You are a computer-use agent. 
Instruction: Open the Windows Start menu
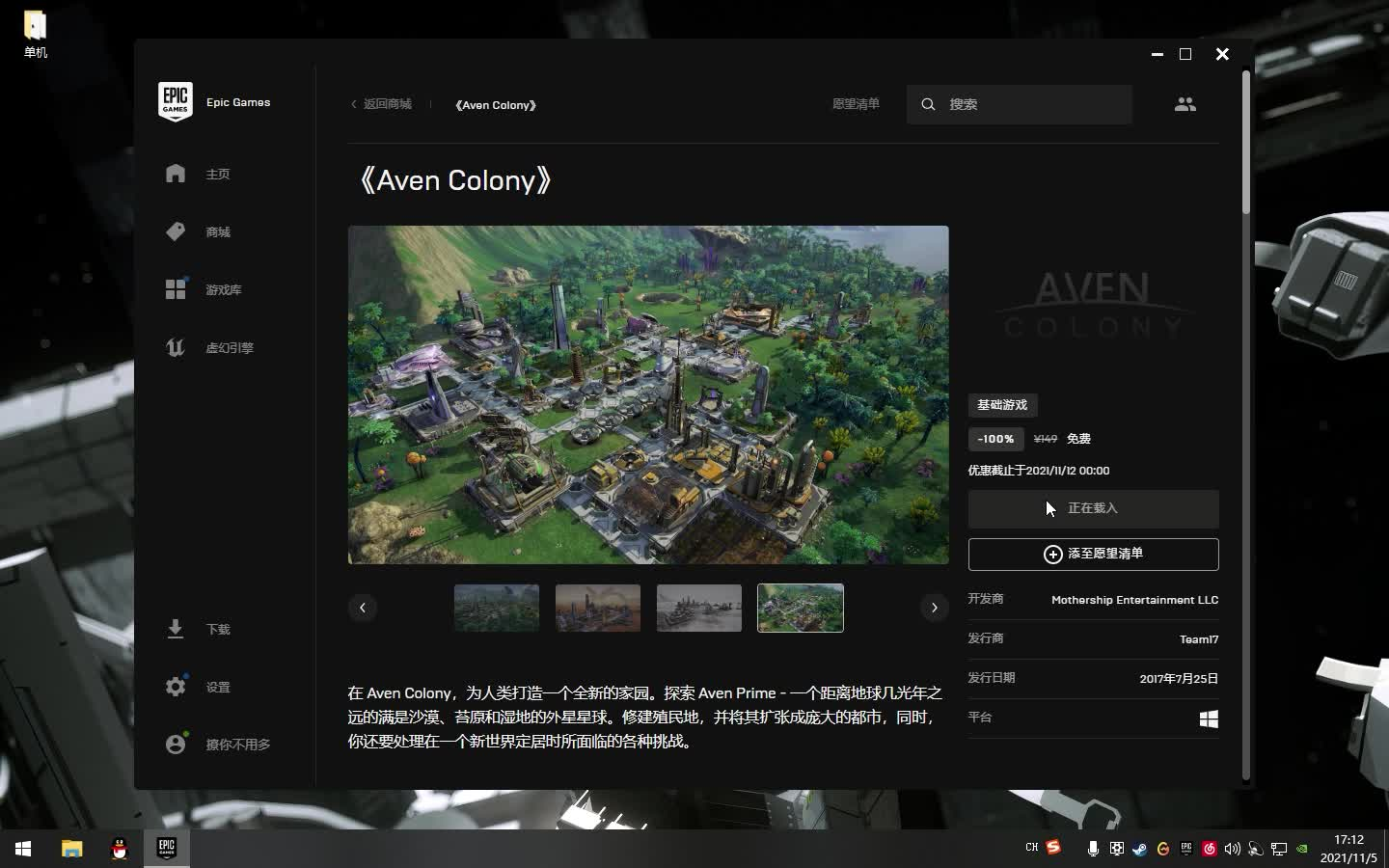23,849
